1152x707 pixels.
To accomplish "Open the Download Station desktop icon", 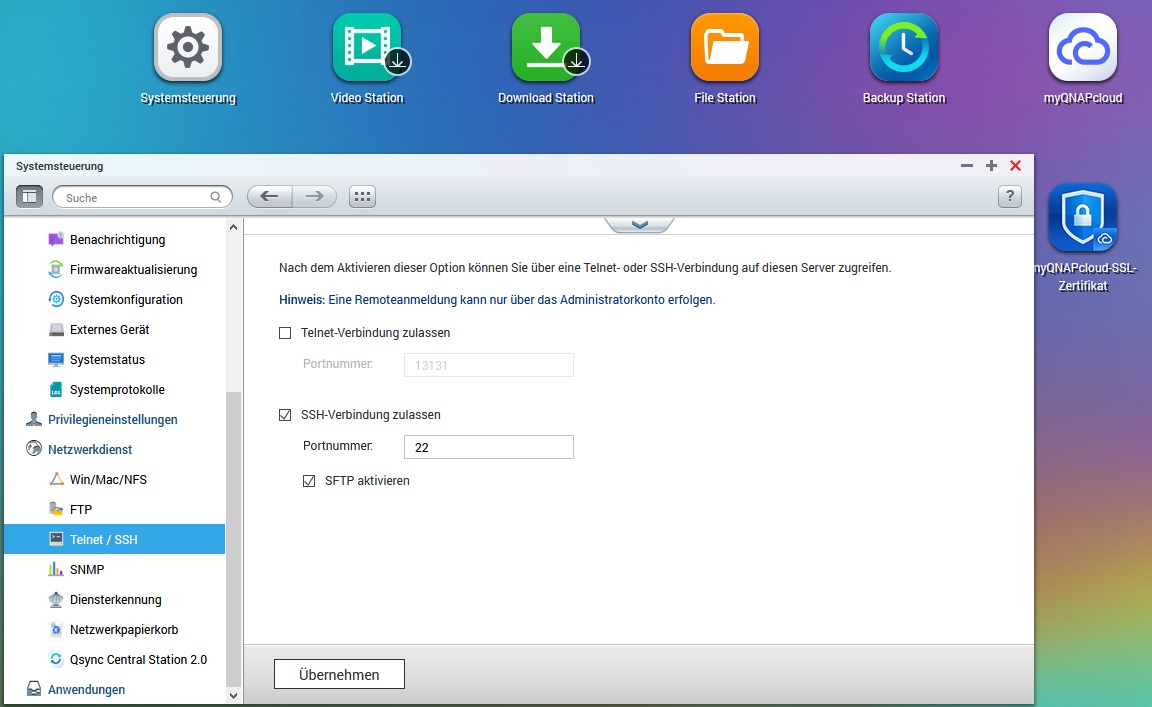I will (x=547, y=48).
